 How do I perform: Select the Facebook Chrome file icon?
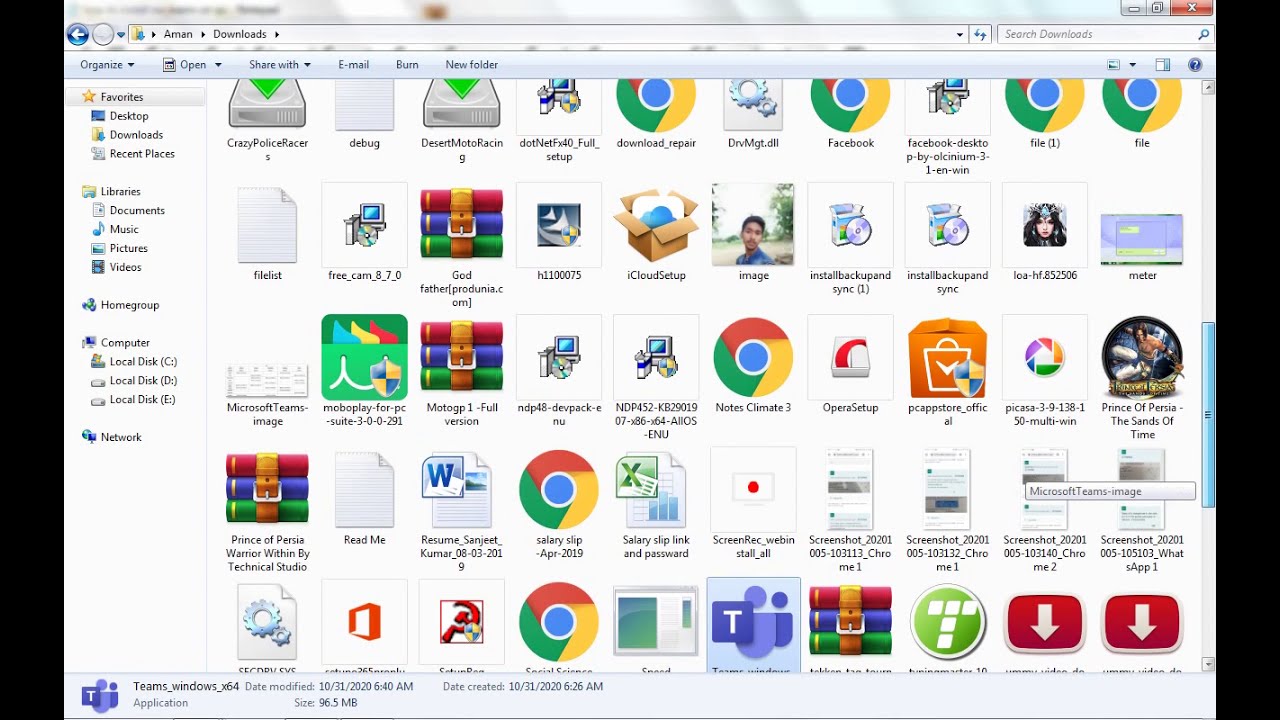point(850,104)
